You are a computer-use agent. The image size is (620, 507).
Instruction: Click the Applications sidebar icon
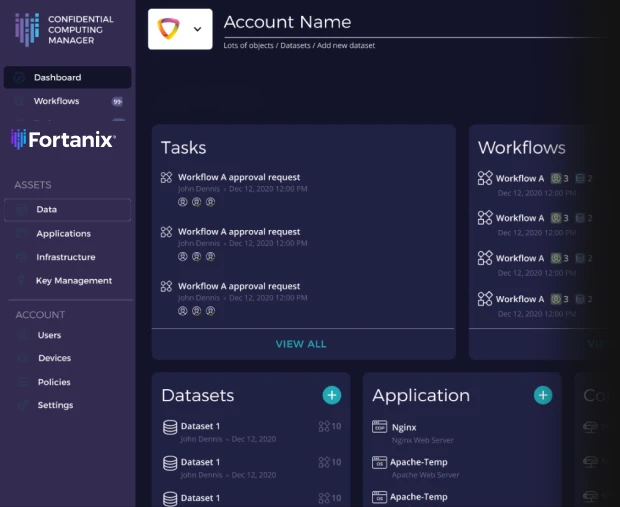point(21,233)
